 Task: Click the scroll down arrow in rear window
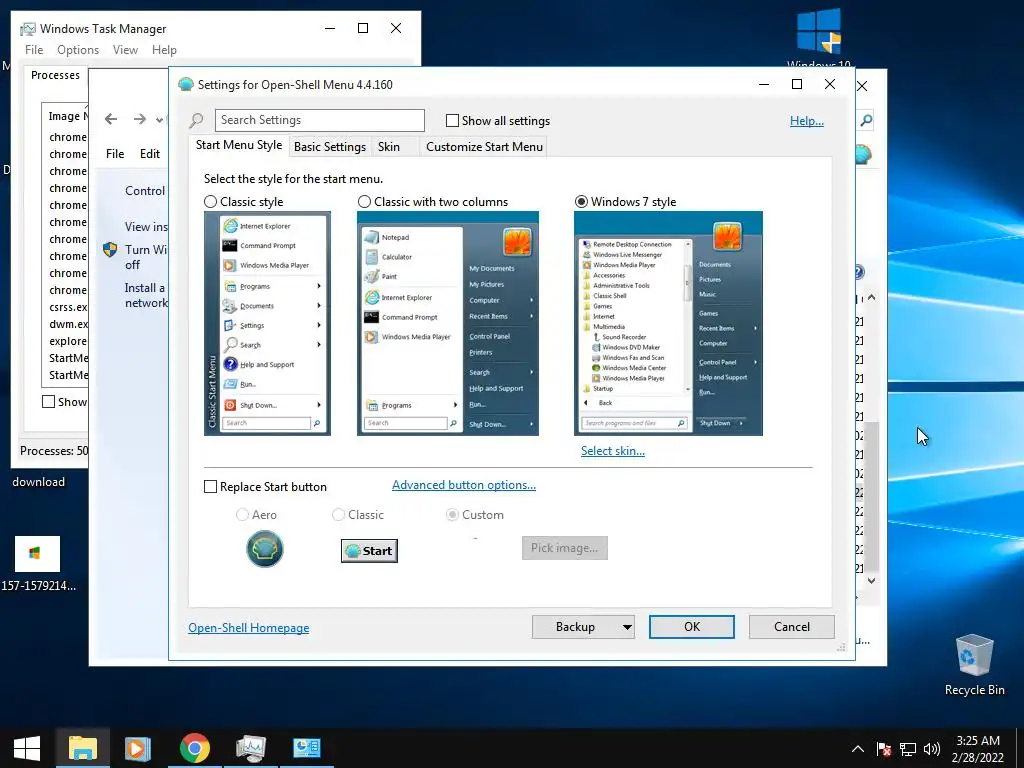pyautogui.click(x=871, y=580)
